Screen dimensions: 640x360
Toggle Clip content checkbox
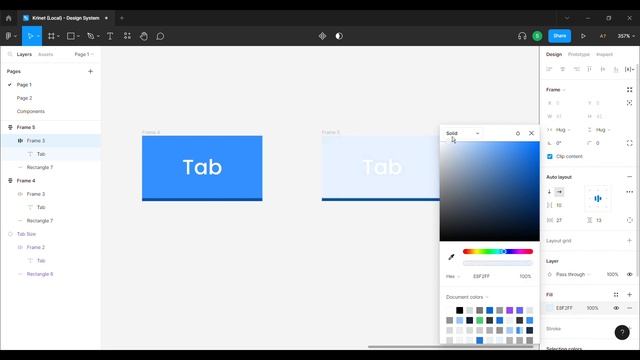549,156
